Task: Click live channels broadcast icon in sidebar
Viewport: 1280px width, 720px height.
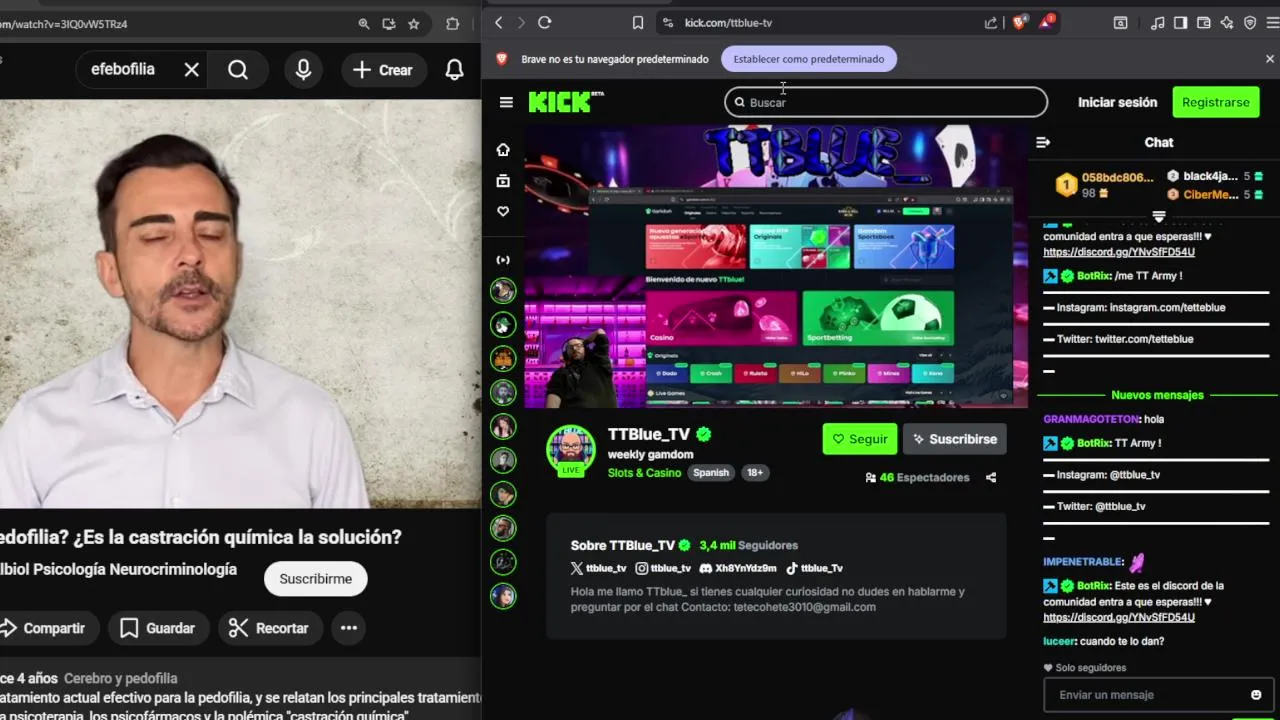Action: (x=503, y=260)
